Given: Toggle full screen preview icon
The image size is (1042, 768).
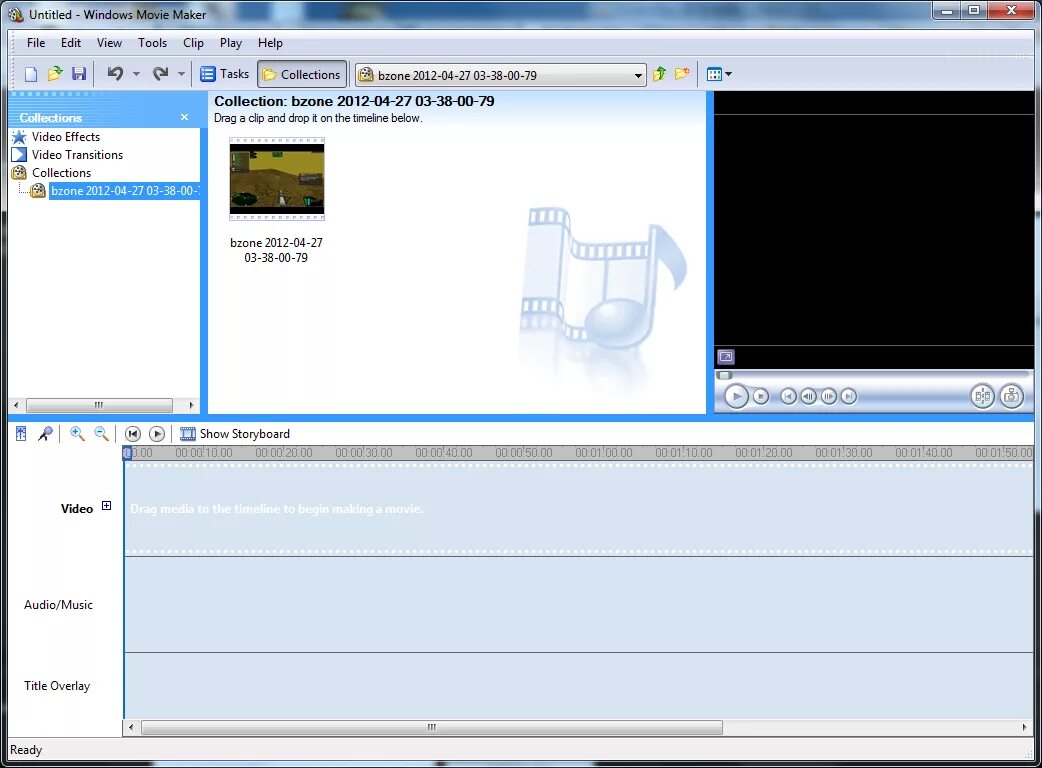Looking at the screenshot, I should [x=726, y=357].
